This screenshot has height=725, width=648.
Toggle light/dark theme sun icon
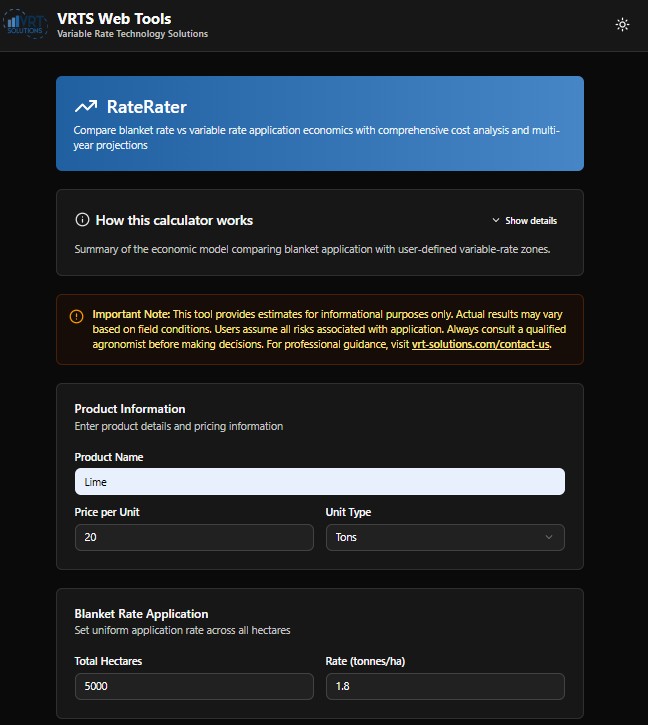[x=622, y=25]
